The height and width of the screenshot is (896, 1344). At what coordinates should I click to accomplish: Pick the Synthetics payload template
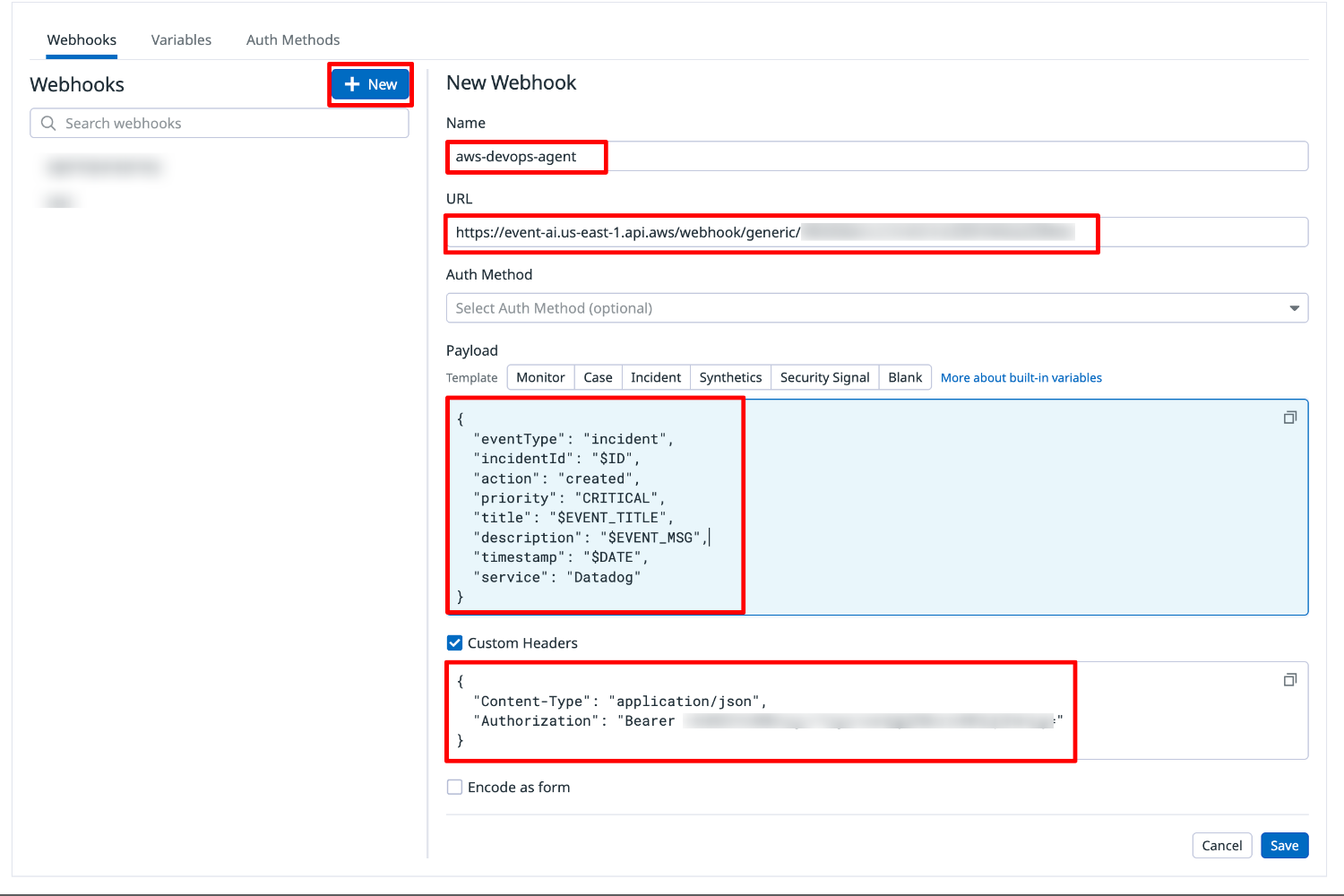pyautogui.click(x=730, y=378)
